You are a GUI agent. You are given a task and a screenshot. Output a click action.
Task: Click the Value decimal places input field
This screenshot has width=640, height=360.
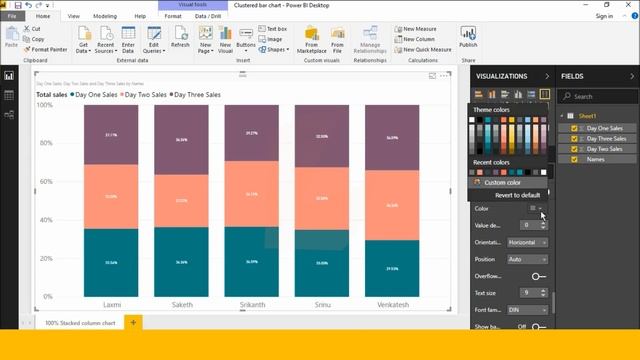(530, 225)
